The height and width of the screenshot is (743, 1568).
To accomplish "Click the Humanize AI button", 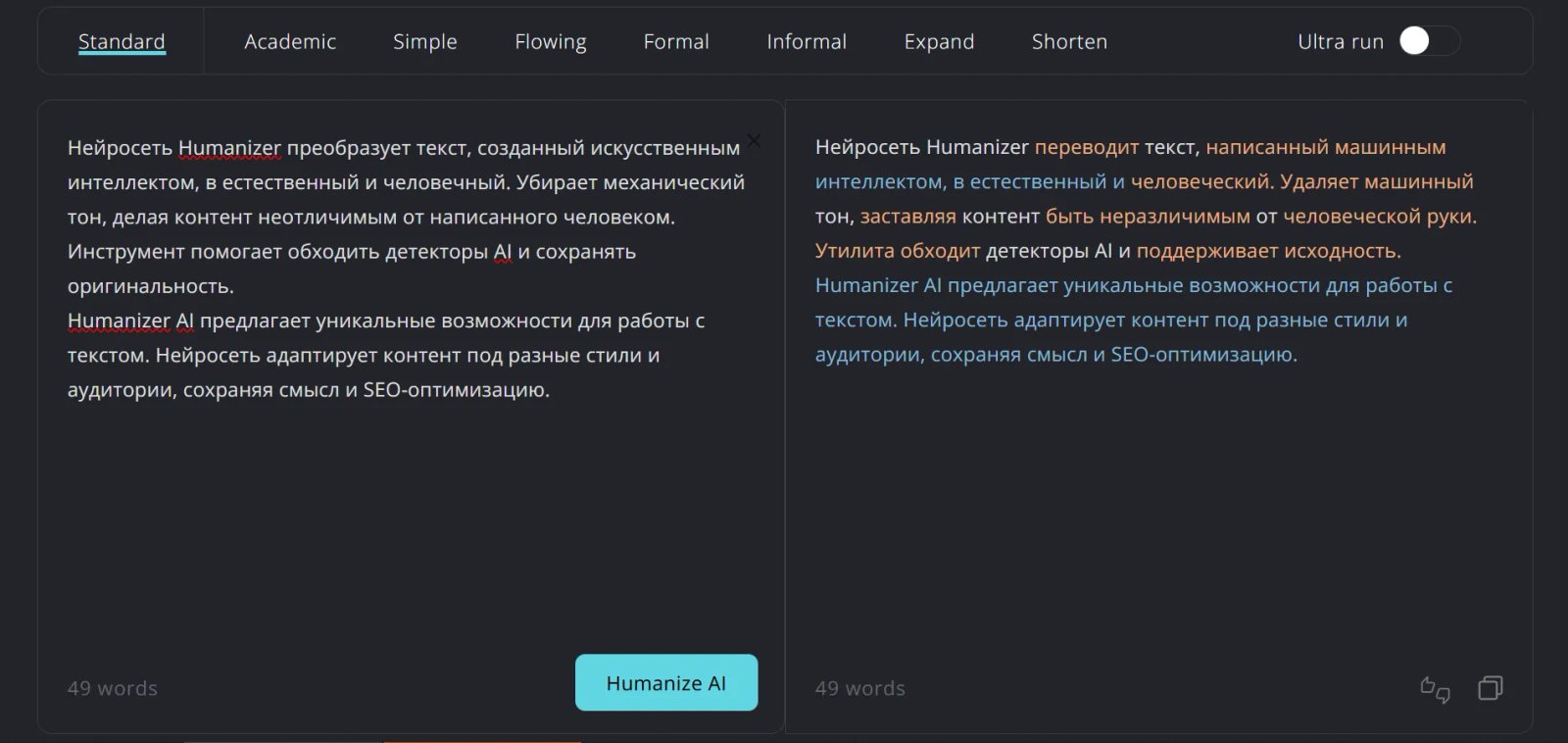I will [x=666, y=682].
